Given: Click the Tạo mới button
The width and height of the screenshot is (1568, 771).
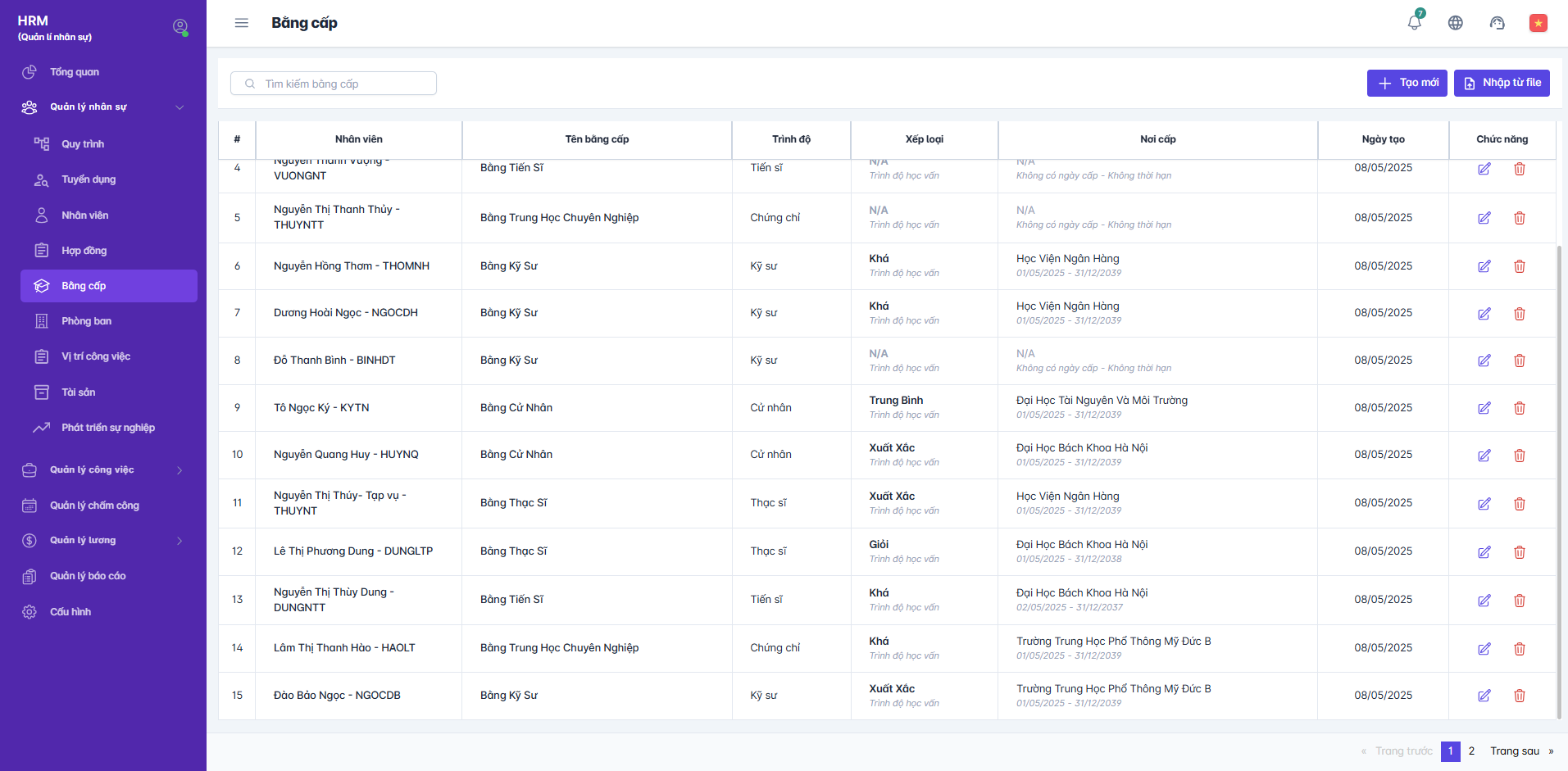Looking at the screenshot, I should click(x=1407, y=83).
